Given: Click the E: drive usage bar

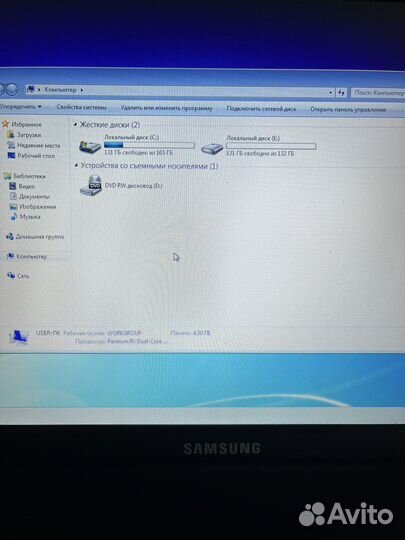Looking at the screenshot, I should click(x=271, y=146).
